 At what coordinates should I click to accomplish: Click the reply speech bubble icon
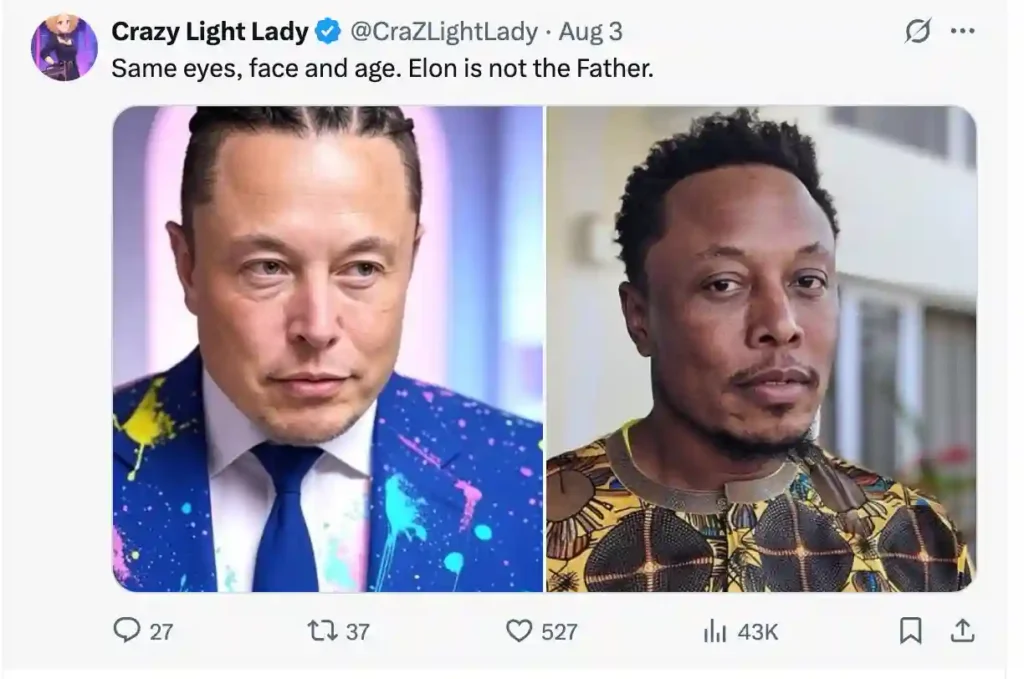[127, 630]
